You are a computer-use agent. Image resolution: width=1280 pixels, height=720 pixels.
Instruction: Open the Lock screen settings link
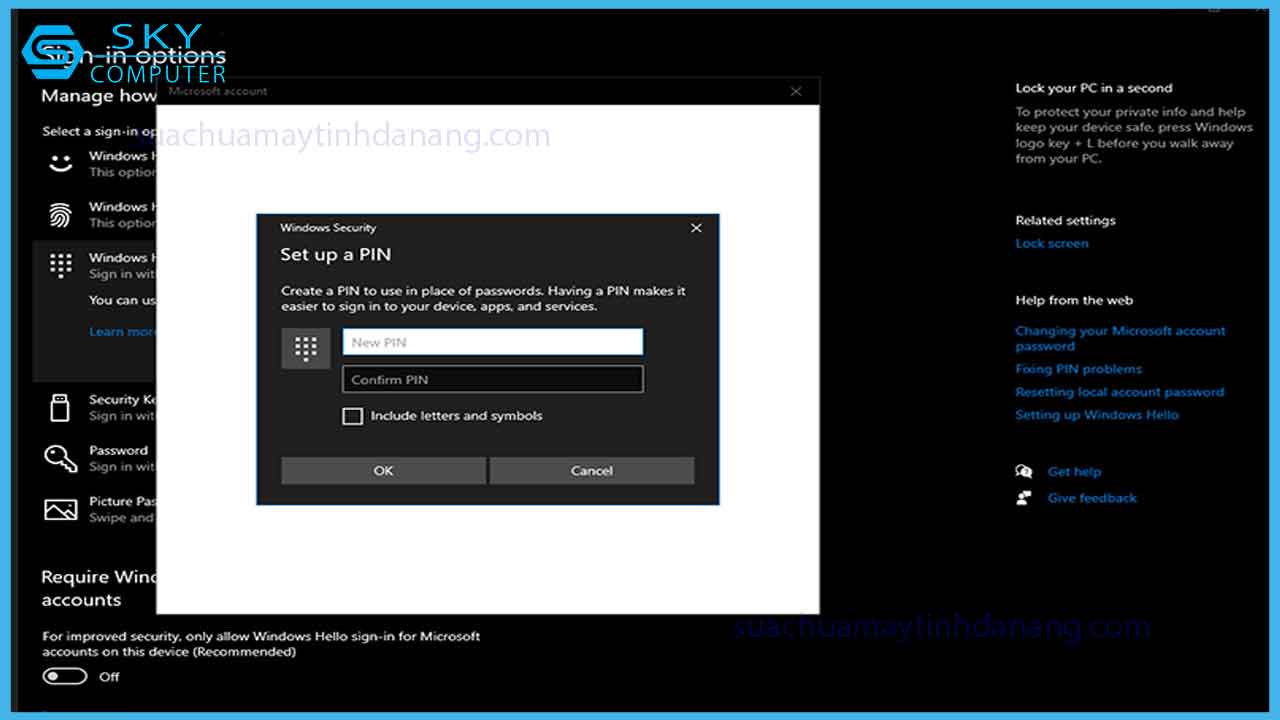1052,242
